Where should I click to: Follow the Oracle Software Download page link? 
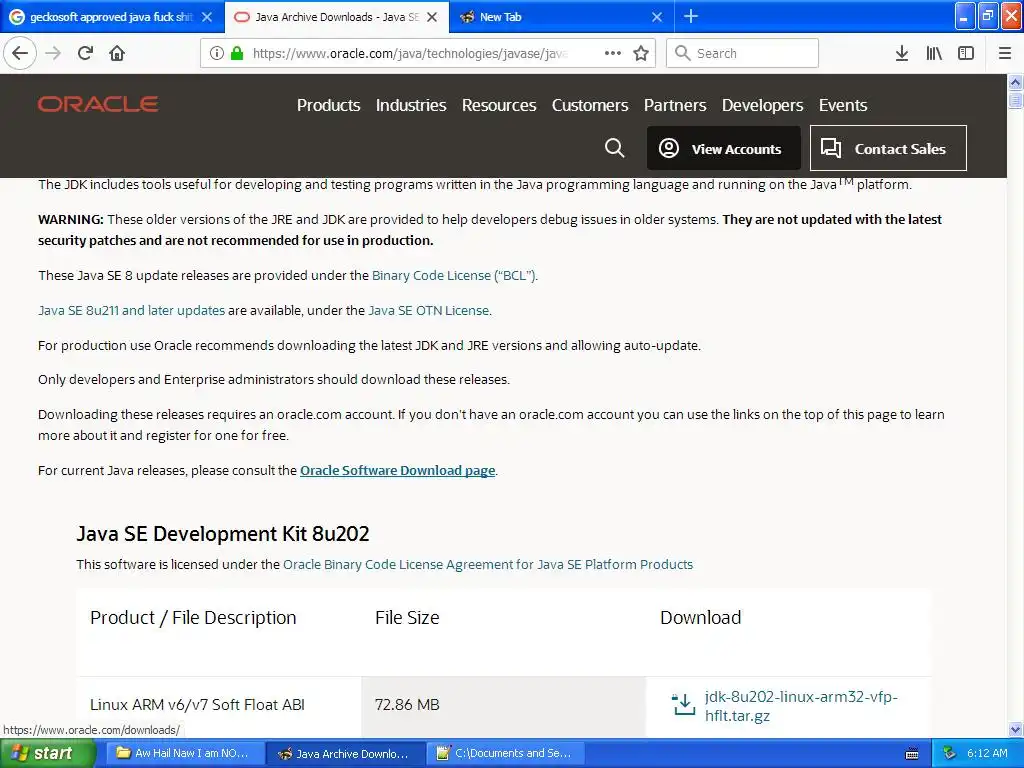point(397,470)
